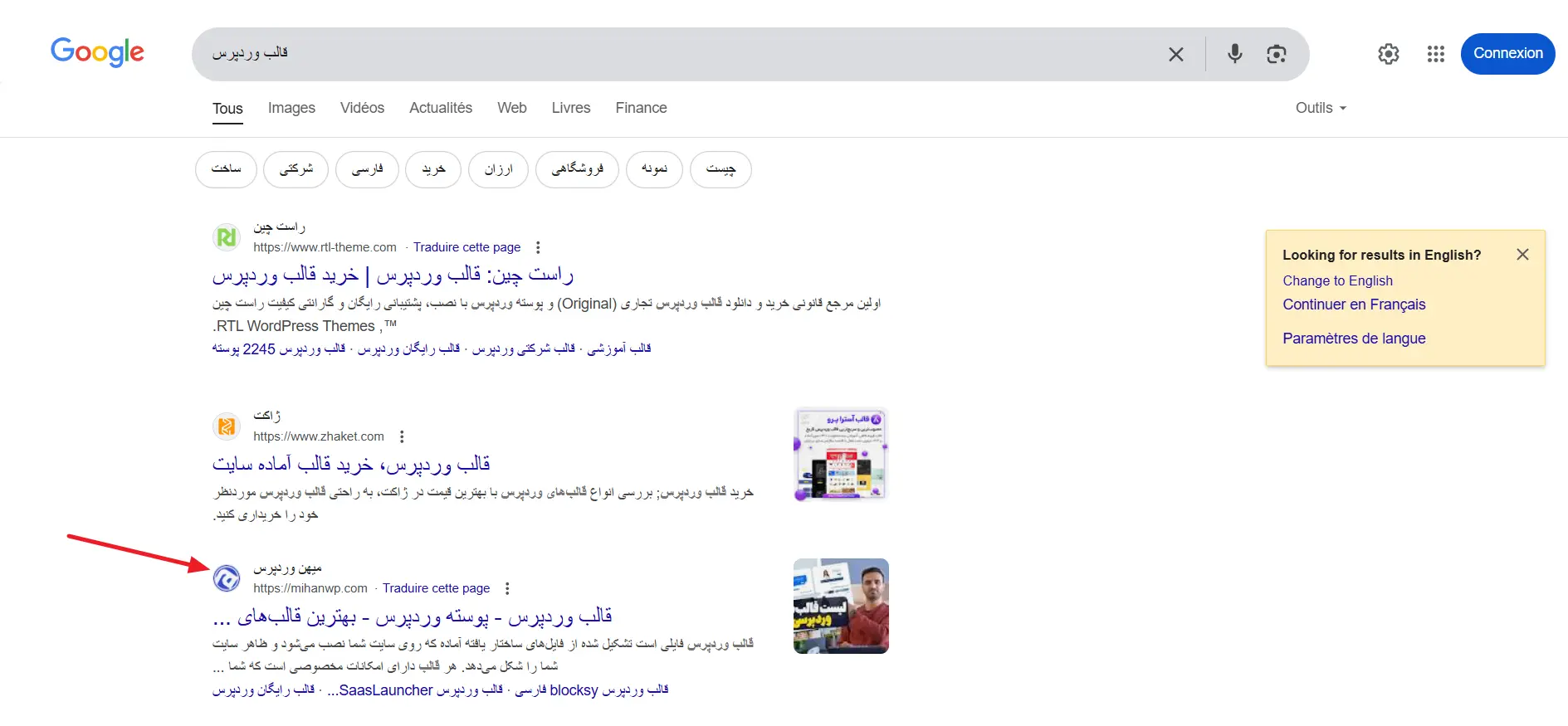Apply the 'ارزان' filter chip

coord(499,169)
